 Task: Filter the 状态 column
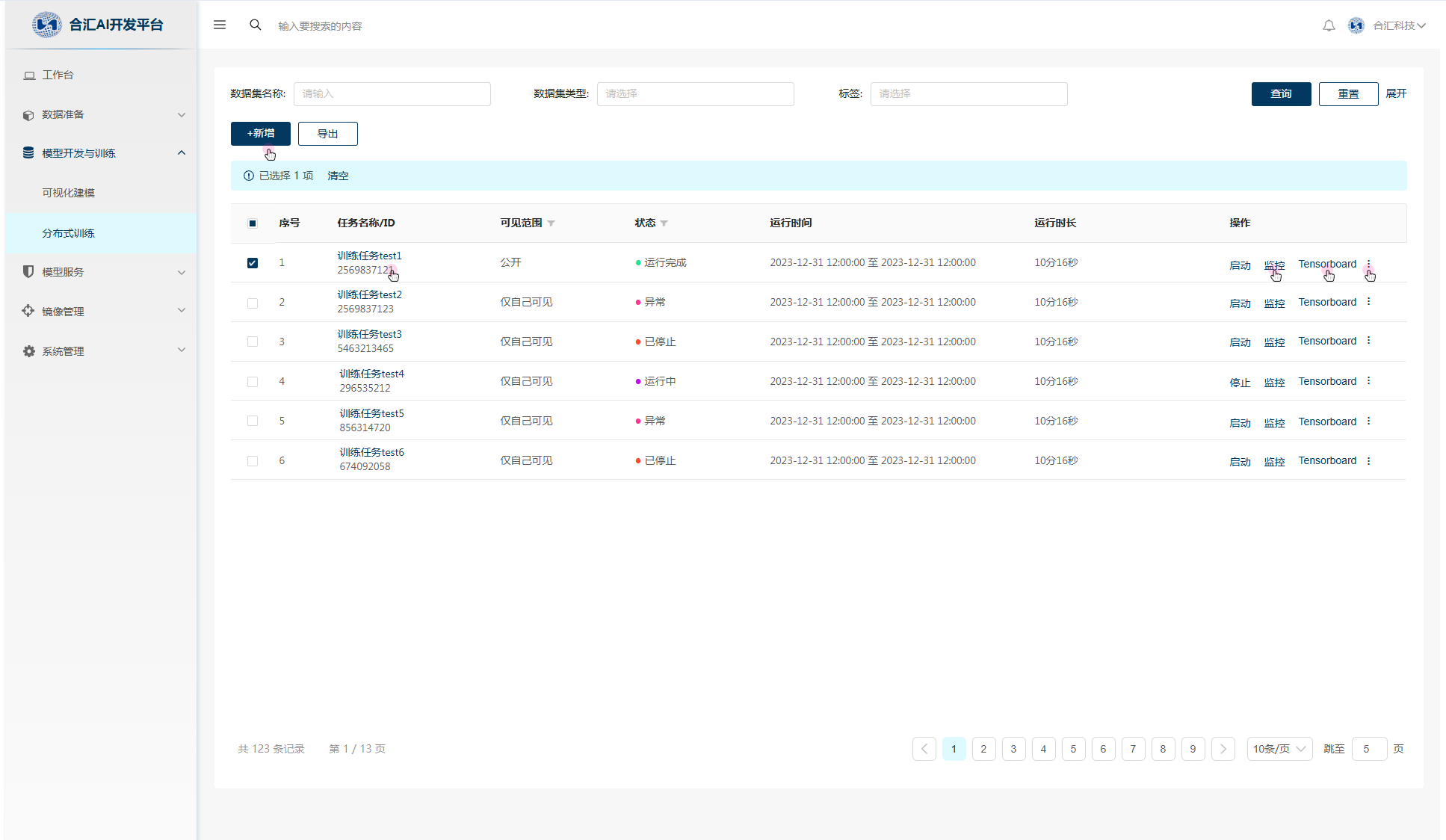point(664,223)
